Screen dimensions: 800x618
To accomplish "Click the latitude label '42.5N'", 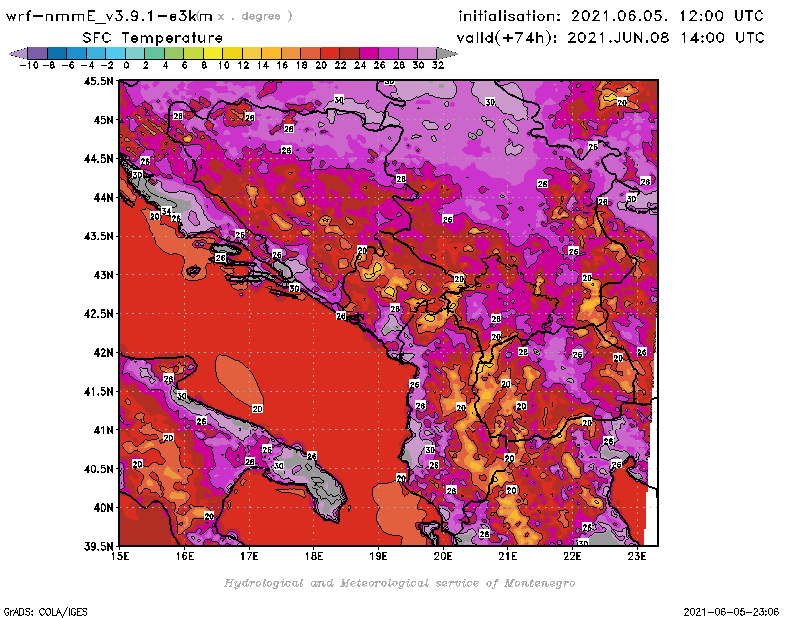I will (99, 314).
